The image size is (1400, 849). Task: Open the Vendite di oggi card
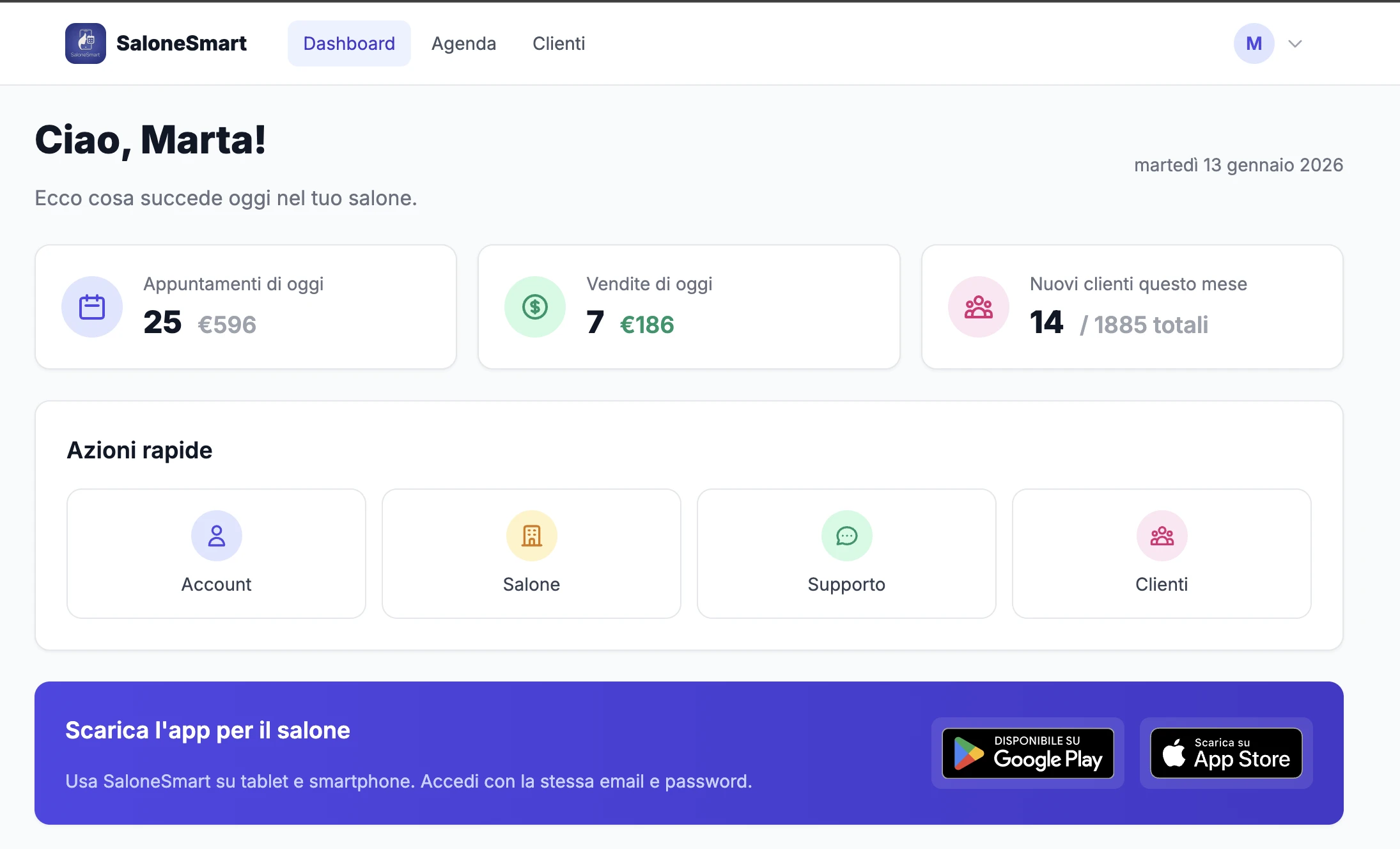(x=688, y=307)
